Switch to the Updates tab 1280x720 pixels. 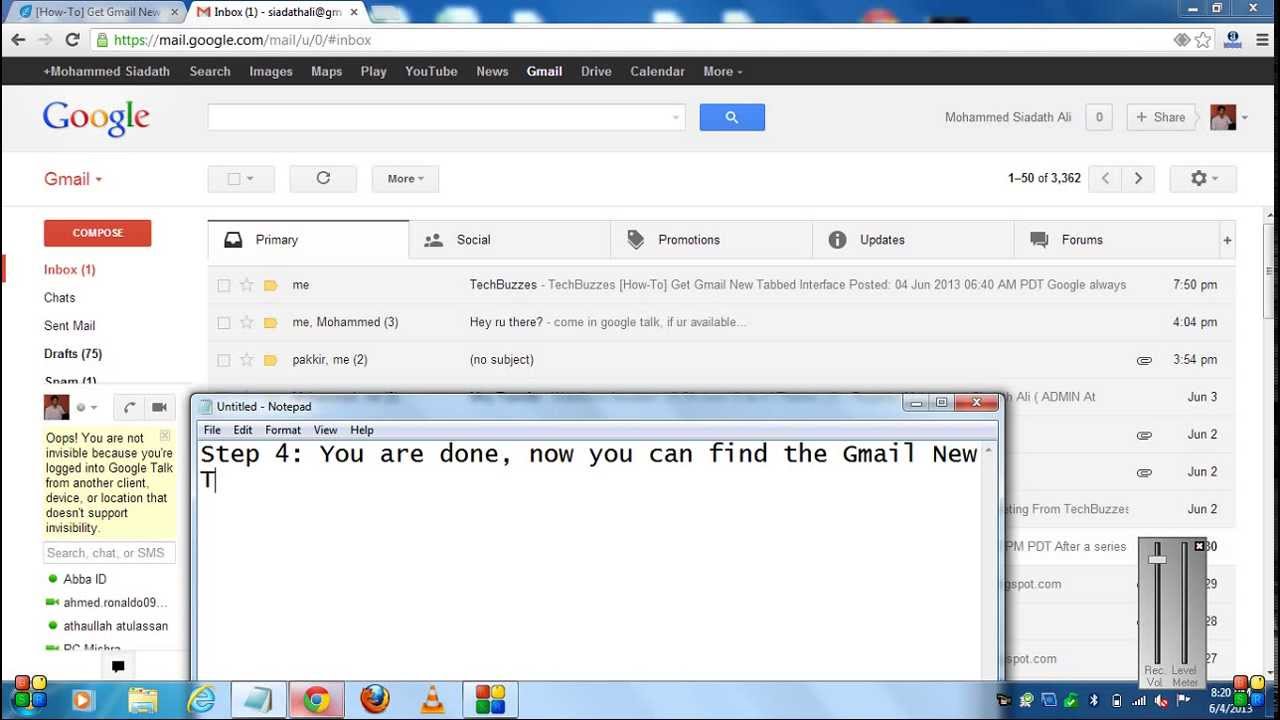(x=913, y=240)
